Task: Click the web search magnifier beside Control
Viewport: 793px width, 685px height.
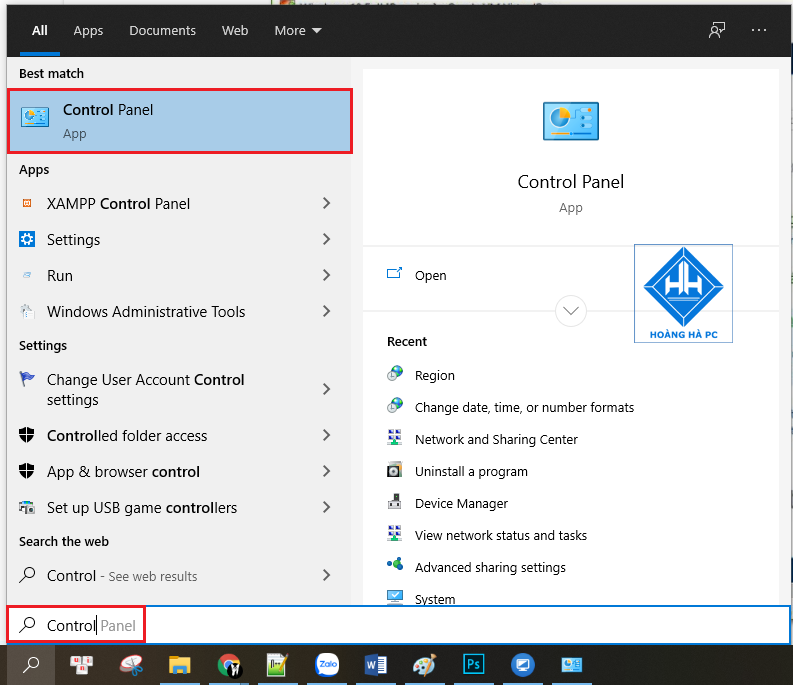Action: [x=27, y=575]
